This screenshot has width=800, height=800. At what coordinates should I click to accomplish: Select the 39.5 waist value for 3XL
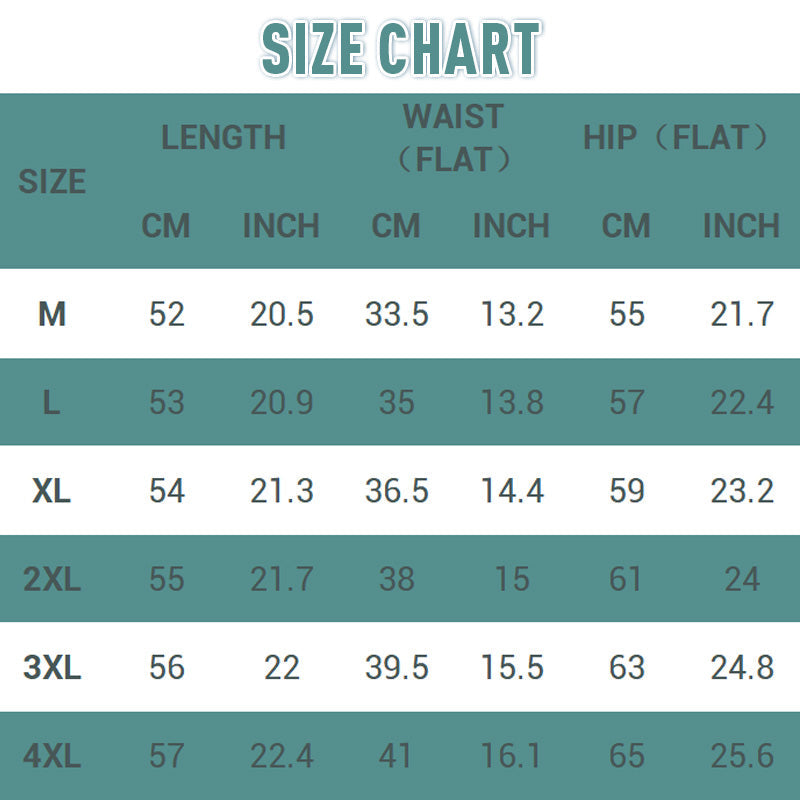pos(397,667)
